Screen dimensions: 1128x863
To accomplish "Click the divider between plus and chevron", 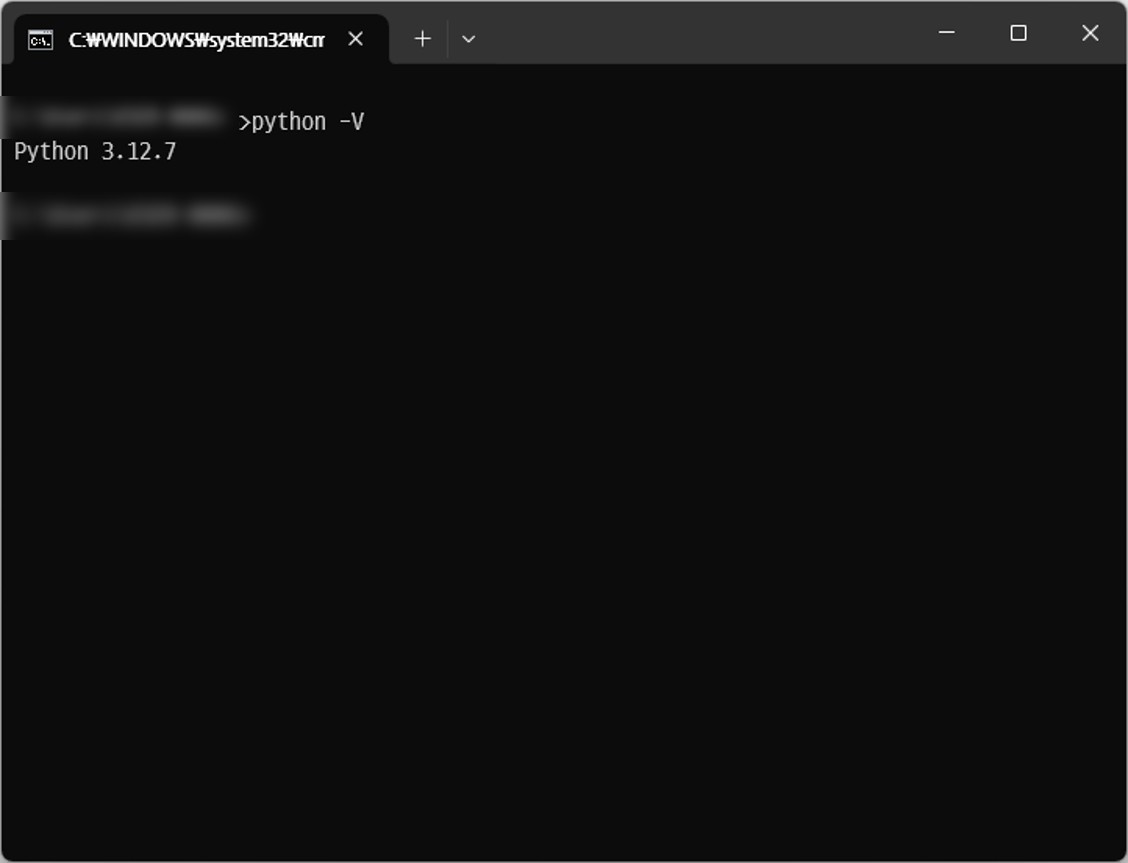I will click(x=447, y=39).
